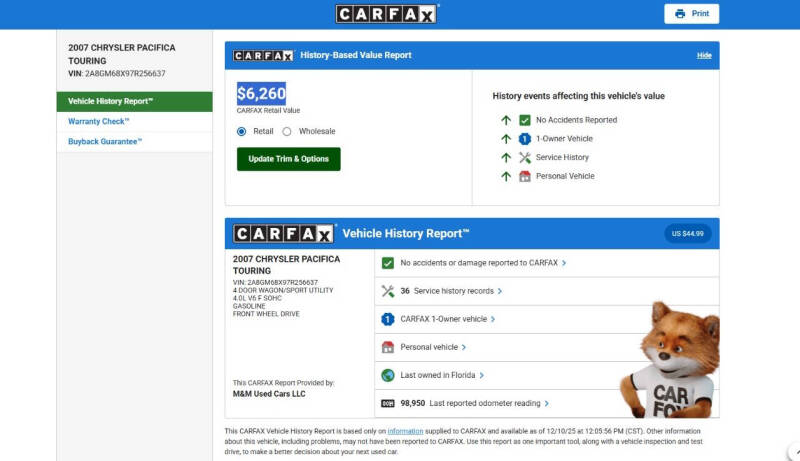Select the Wholesale radio button

point(287,131)
